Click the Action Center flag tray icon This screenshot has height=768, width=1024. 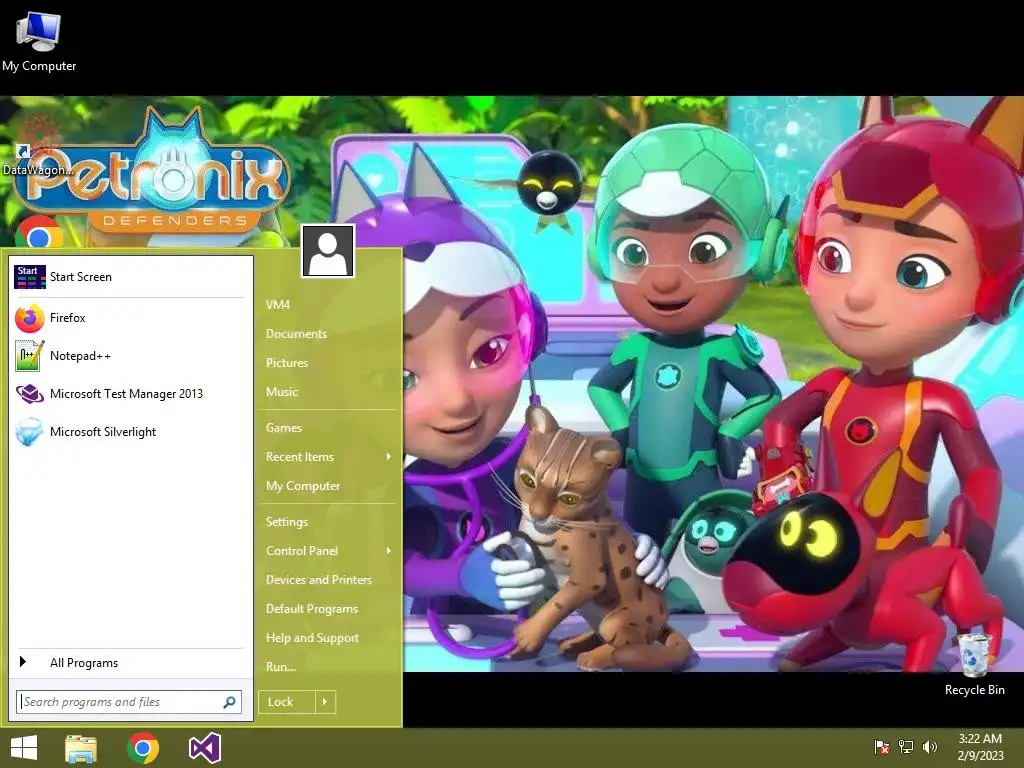[x=882, y=746]
